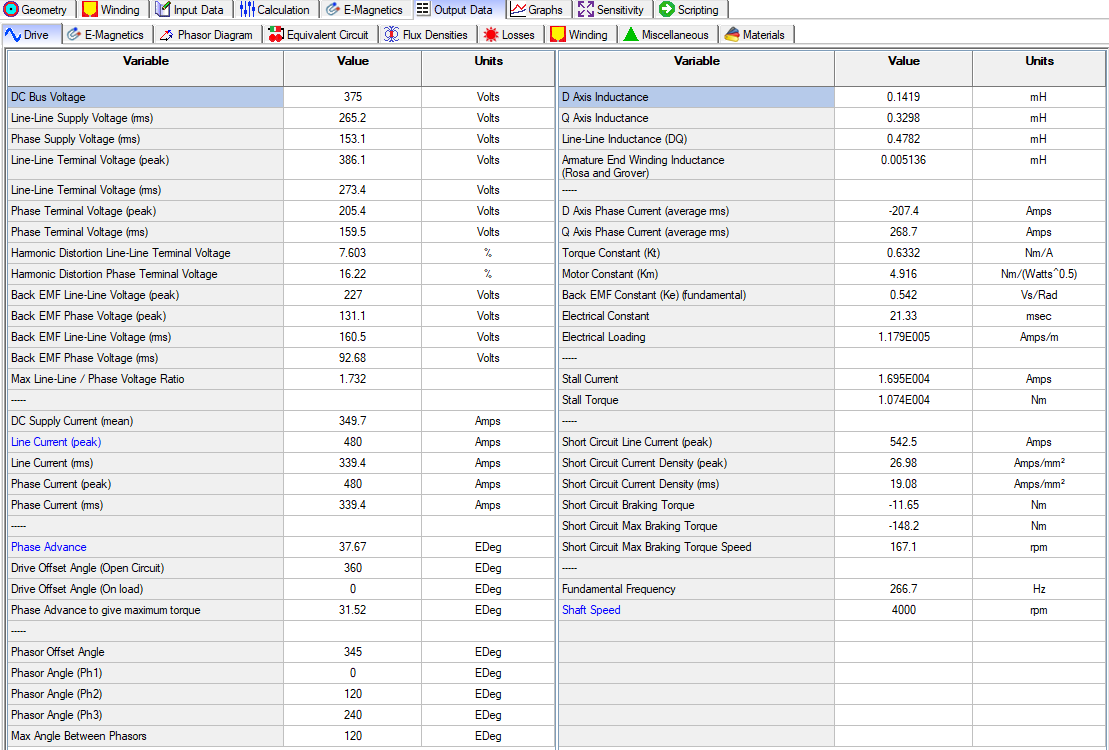The width and height of the screenshot is (1109, 750).
Task: Click the Scripting green arrow icon
Action: click(666, 10)
